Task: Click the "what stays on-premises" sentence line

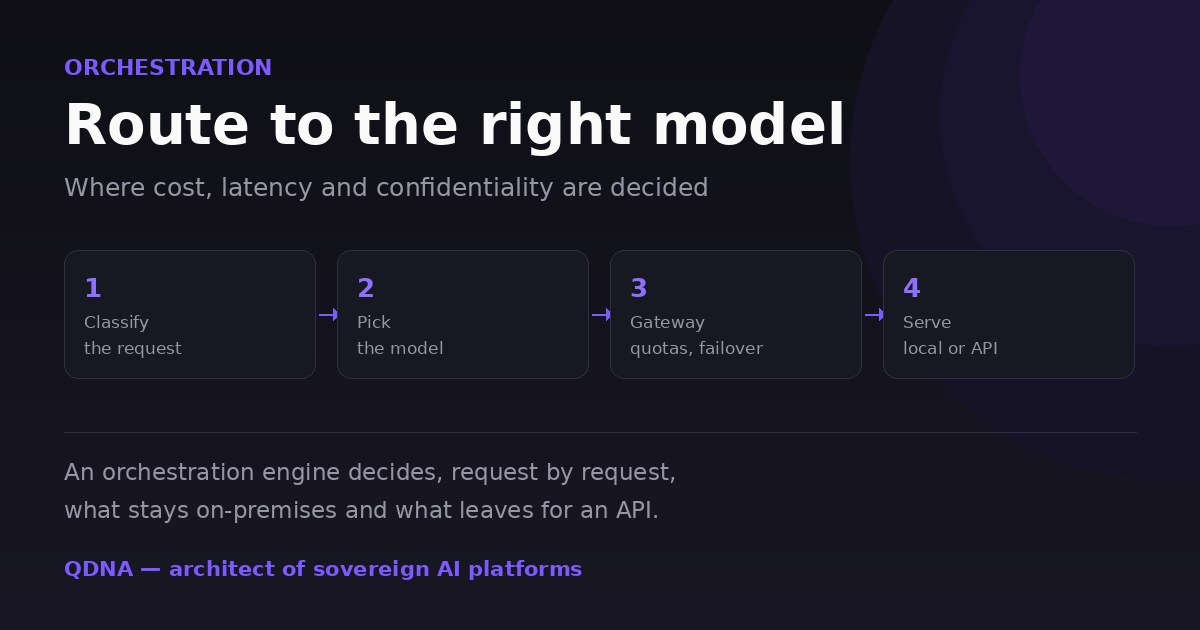Action: (x=362, y=511)
